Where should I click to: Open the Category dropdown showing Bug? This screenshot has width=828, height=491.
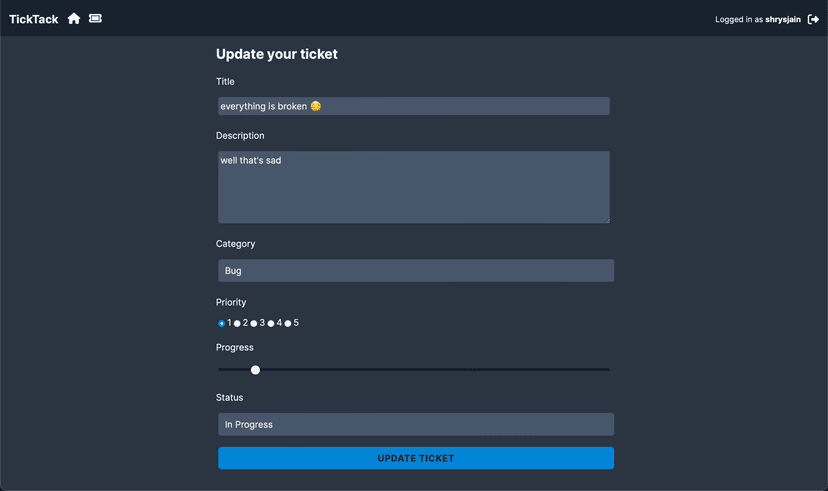[x=415, y=270]
